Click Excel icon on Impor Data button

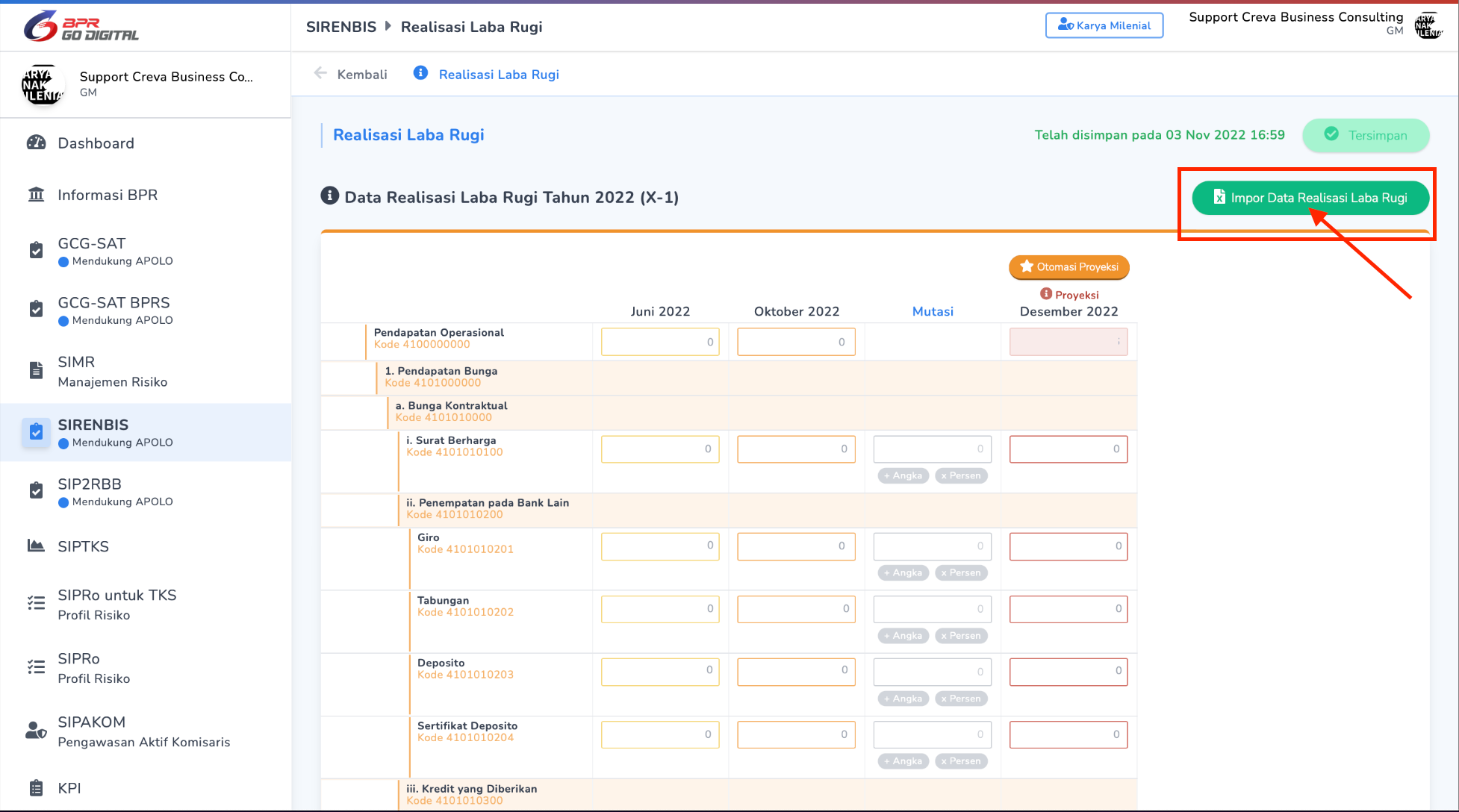(1219, 197)
